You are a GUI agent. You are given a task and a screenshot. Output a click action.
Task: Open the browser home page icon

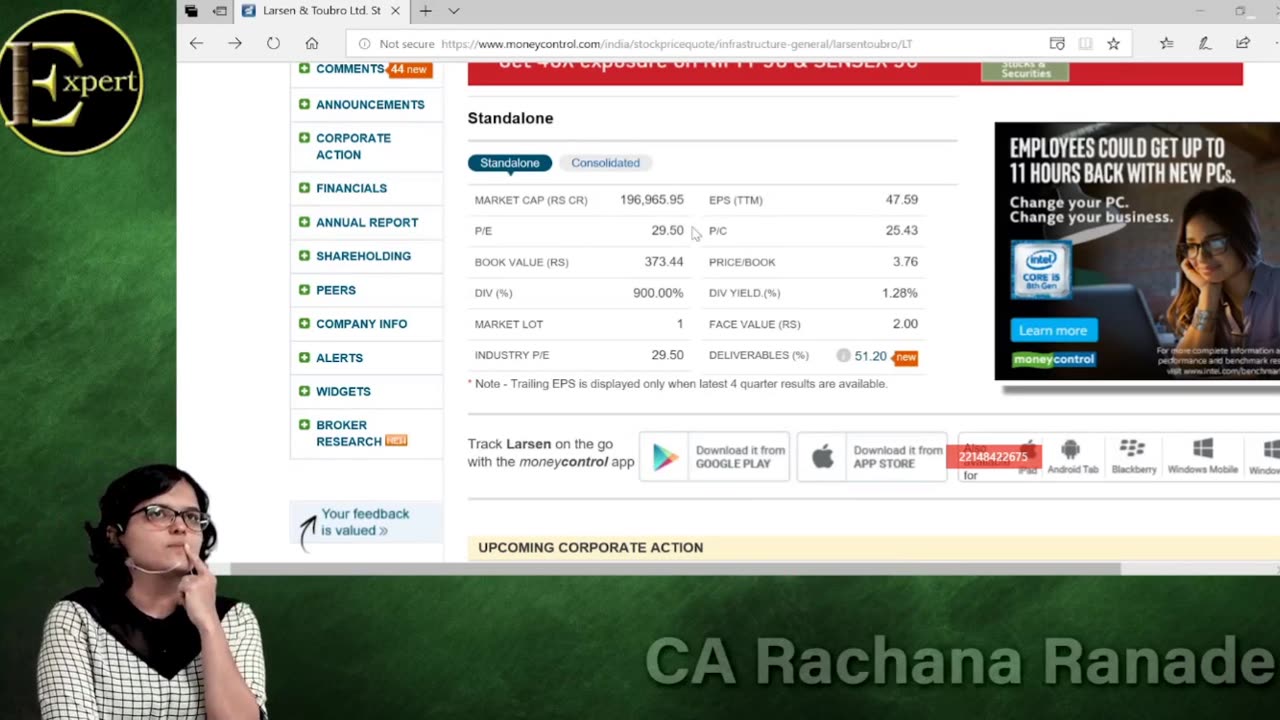click(312, 44)
